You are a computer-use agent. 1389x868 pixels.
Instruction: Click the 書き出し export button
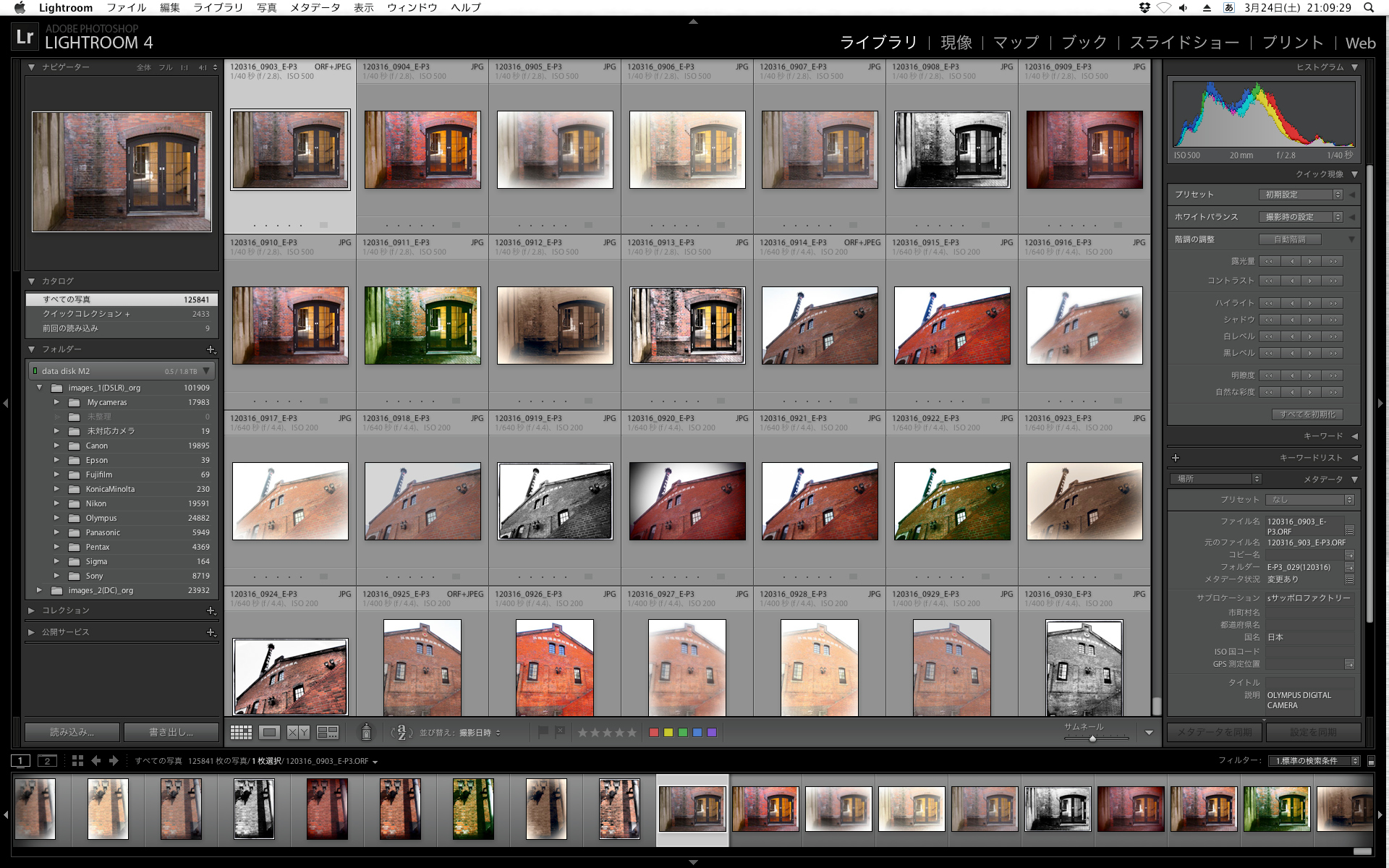[x=171, y=732]
